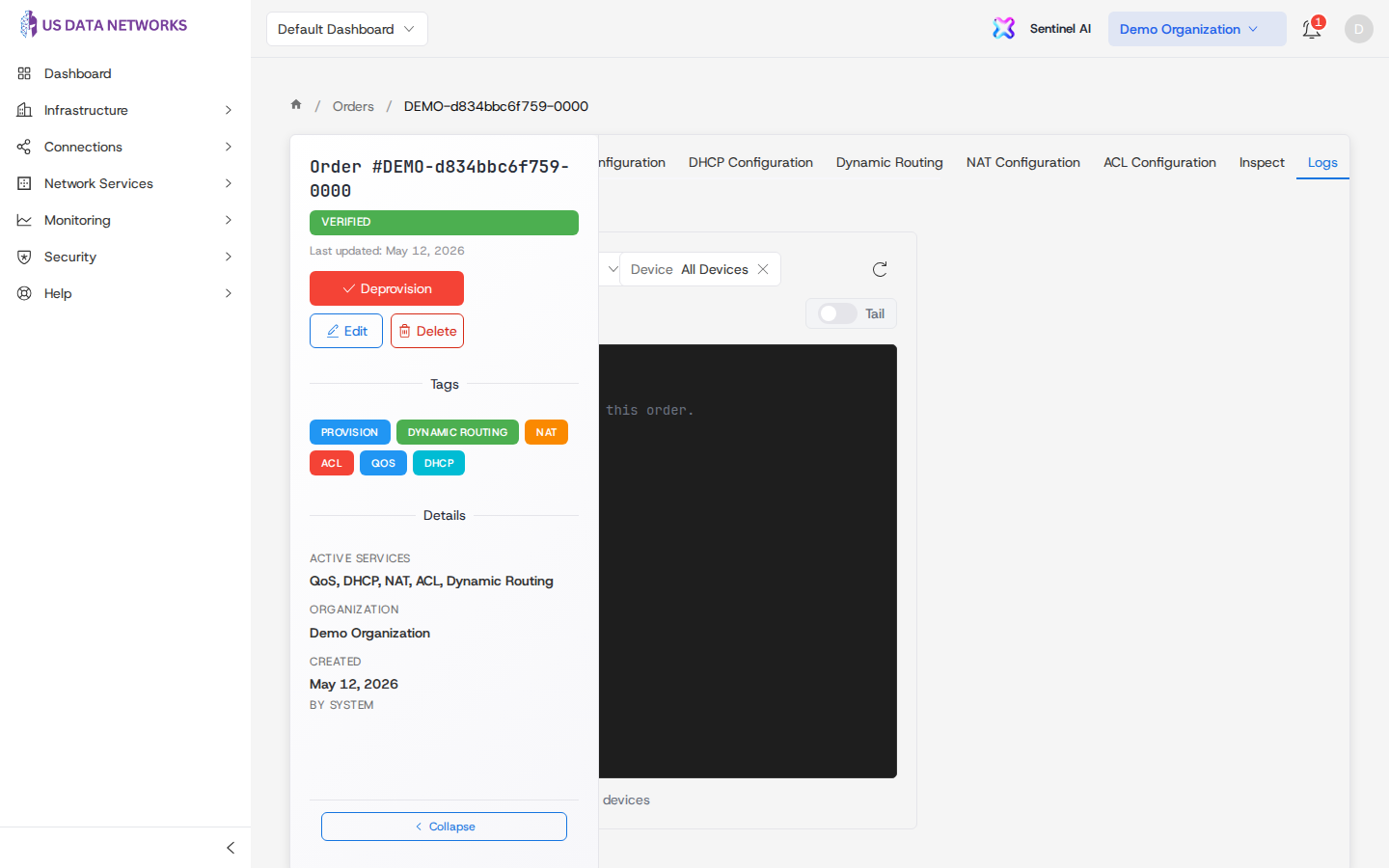
Task: Click the Network Services icon
Action: [24, 183]
